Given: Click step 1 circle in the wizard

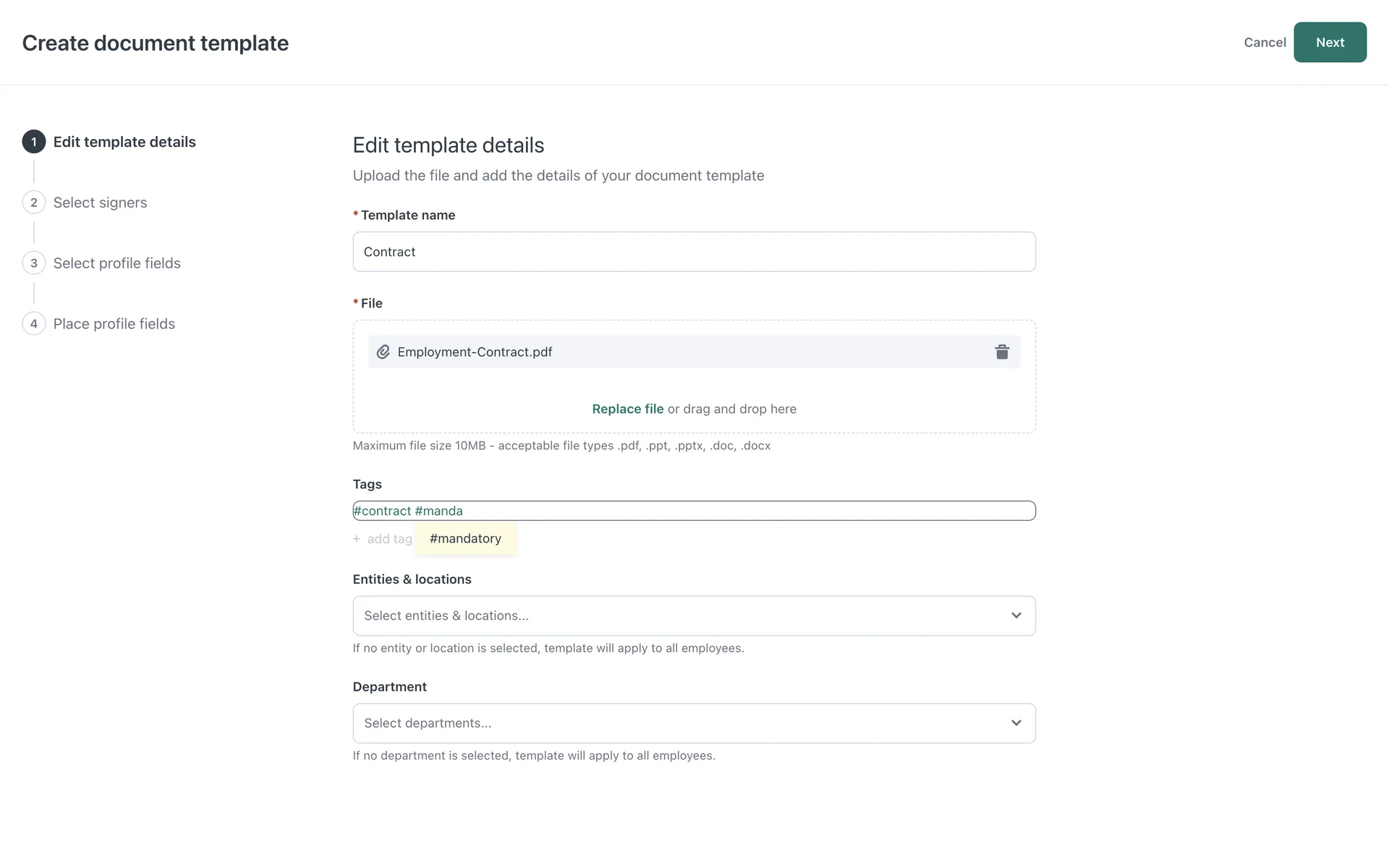Looking at the screenshot, I should click(34, 142).
